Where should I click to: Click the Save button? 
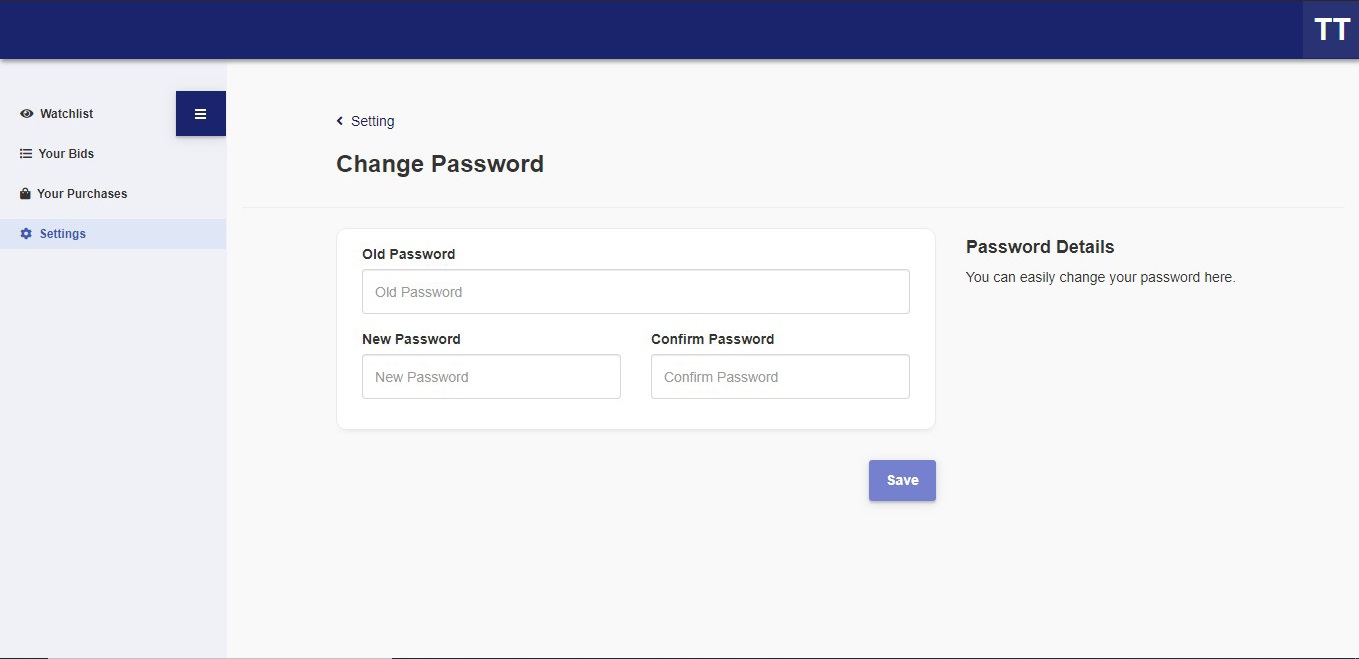tap(902, 480)
